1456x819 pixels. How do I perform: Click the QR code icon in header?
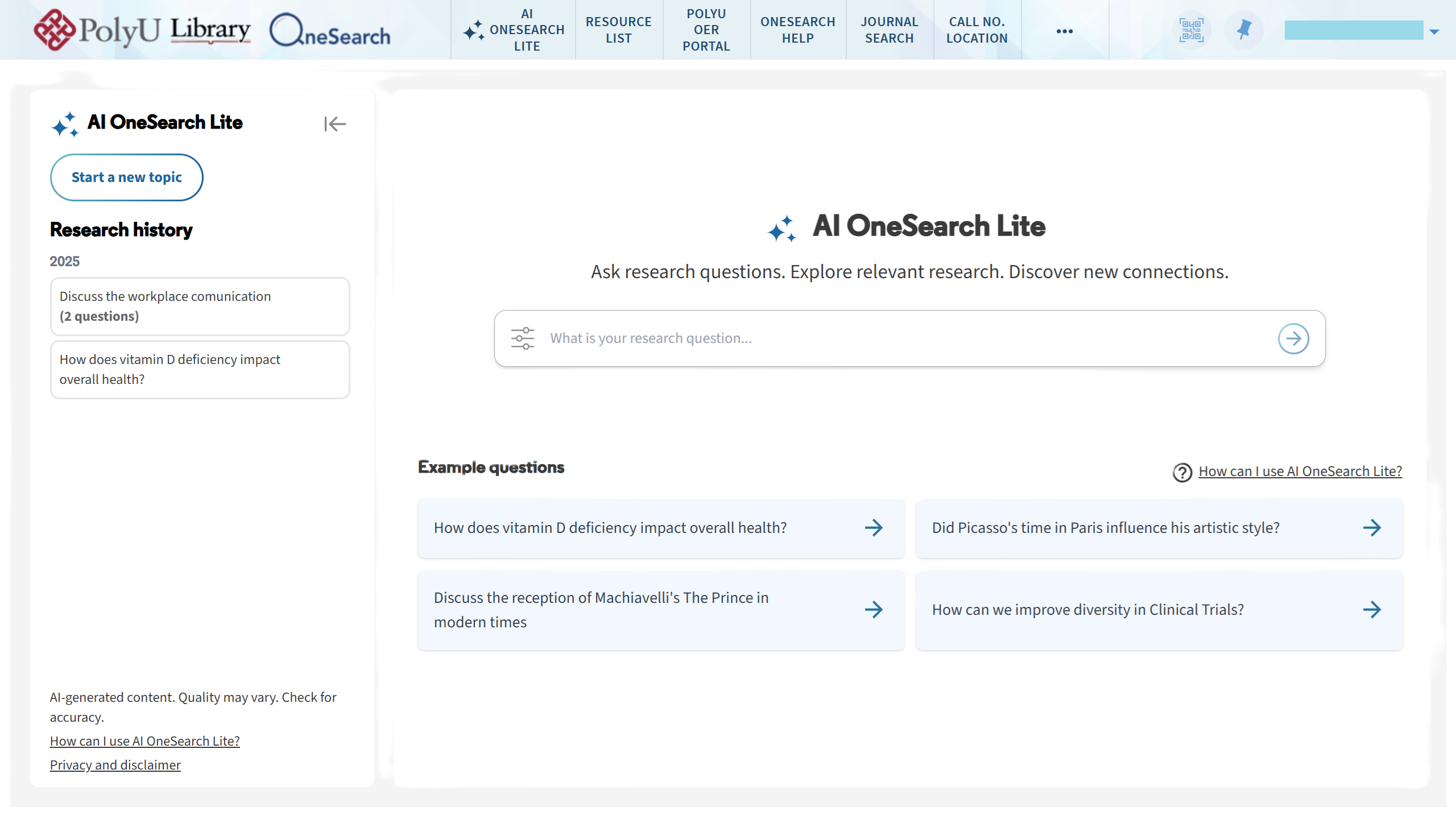pyautogui.click(x=1191, y=30)
